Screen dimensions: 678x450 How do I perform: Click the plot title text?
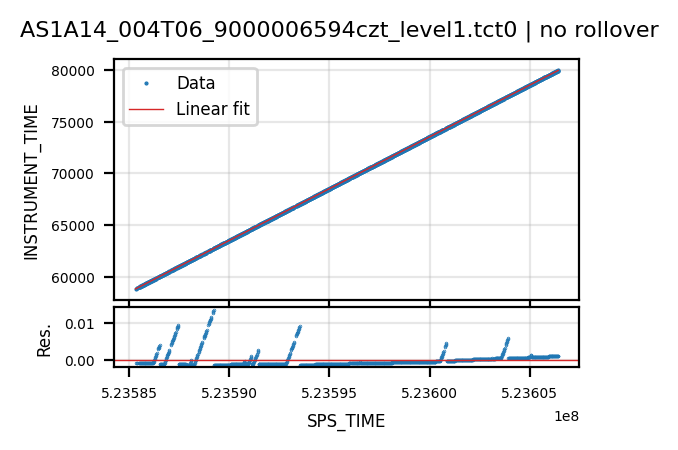pos(339,31)
